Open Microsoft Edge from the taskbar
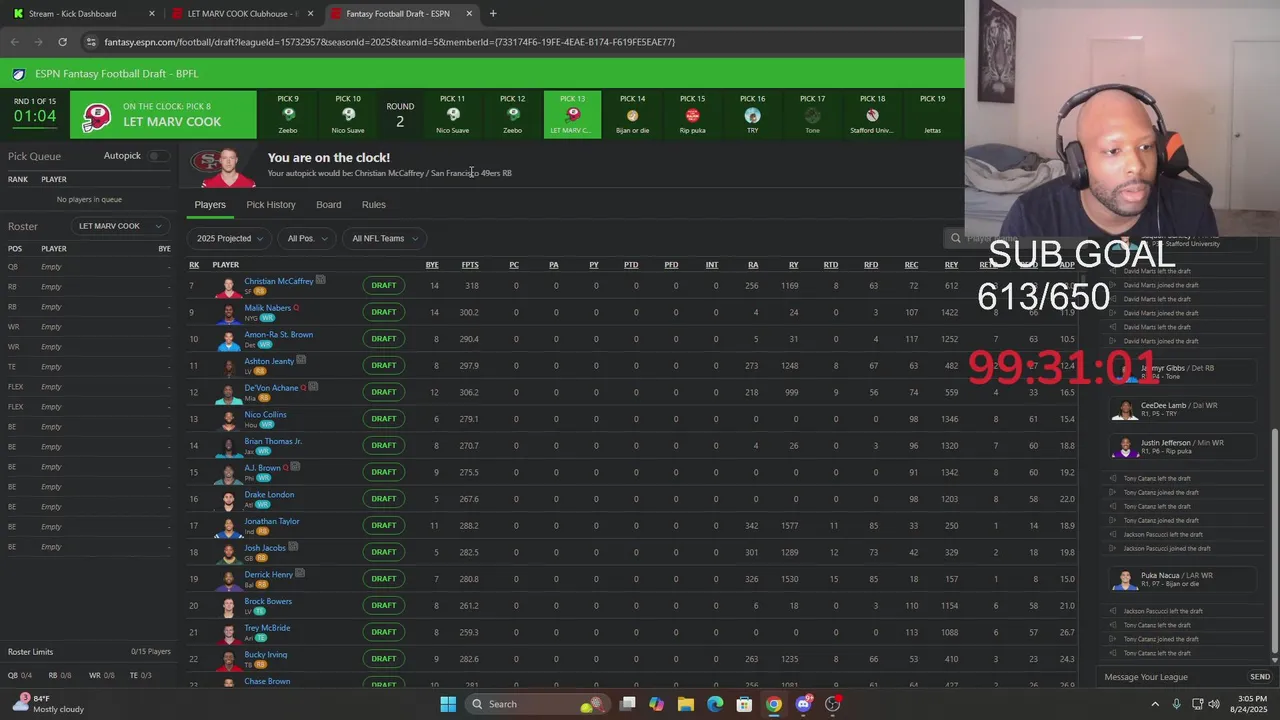 click(715, 704)
